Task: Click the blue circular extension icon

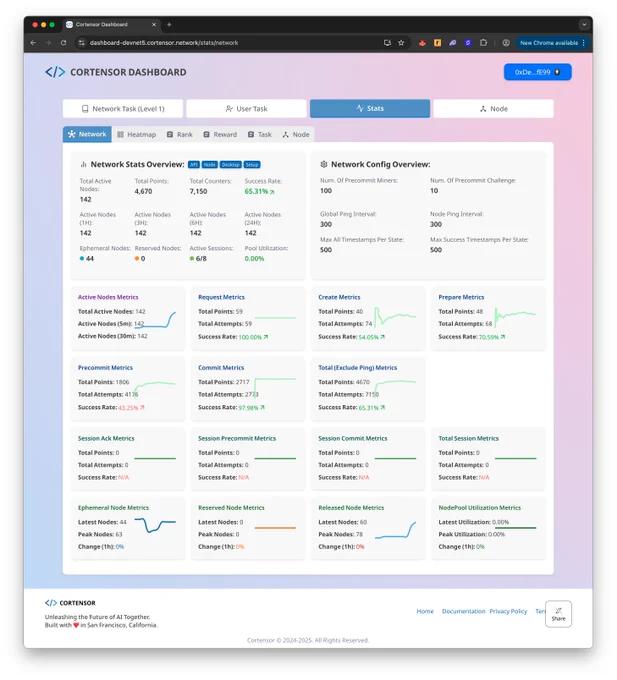Action: 468,42
